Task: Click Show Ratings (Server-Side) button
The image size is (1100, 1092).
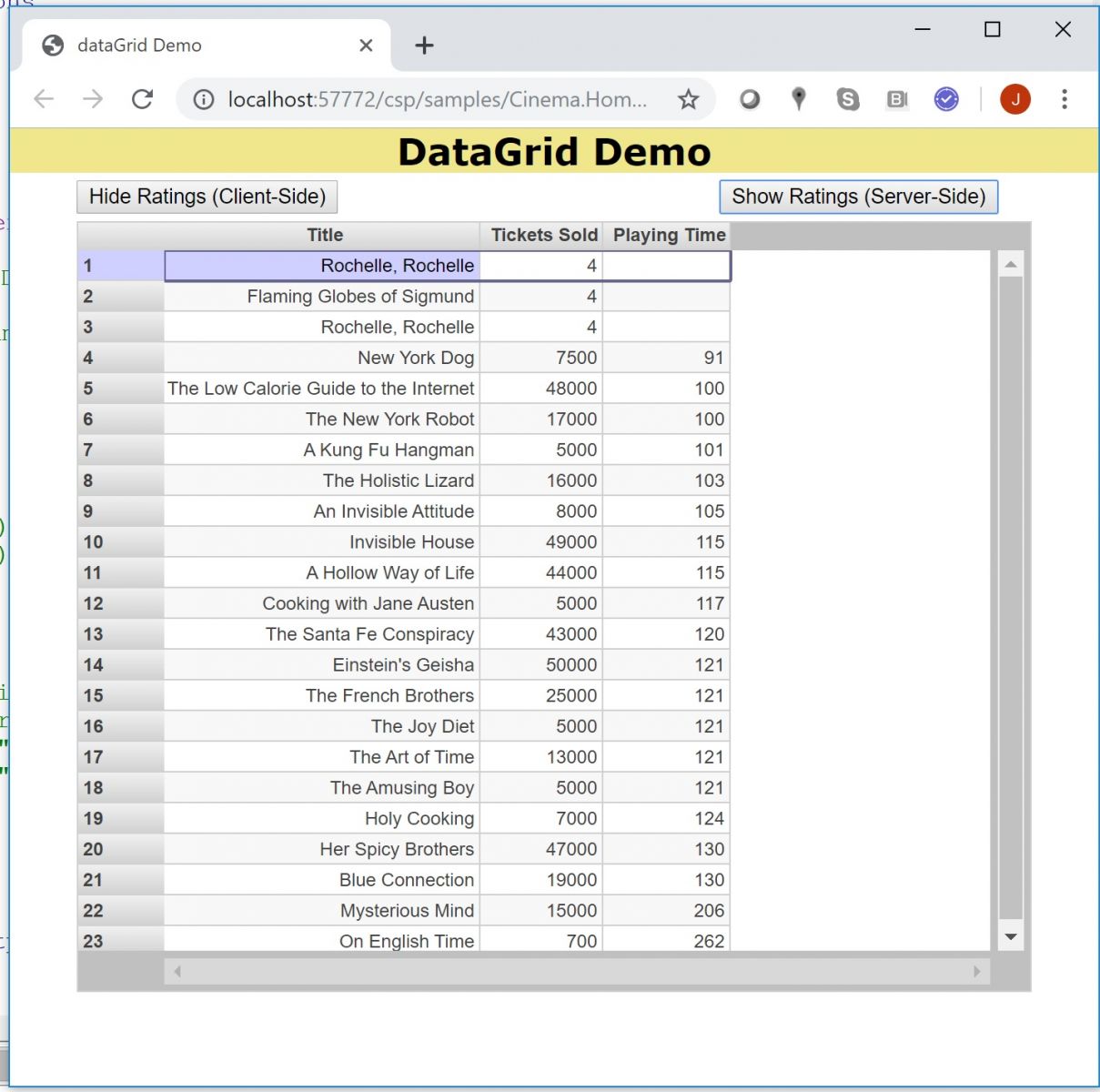Action: click(859, 197)
